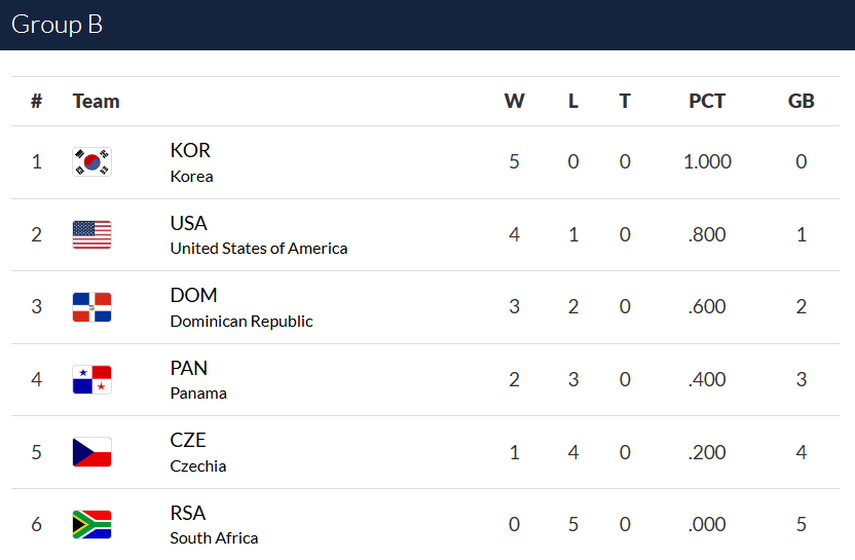Click the PCT column header
The image size is (855, 560).
tap(707, 101)
